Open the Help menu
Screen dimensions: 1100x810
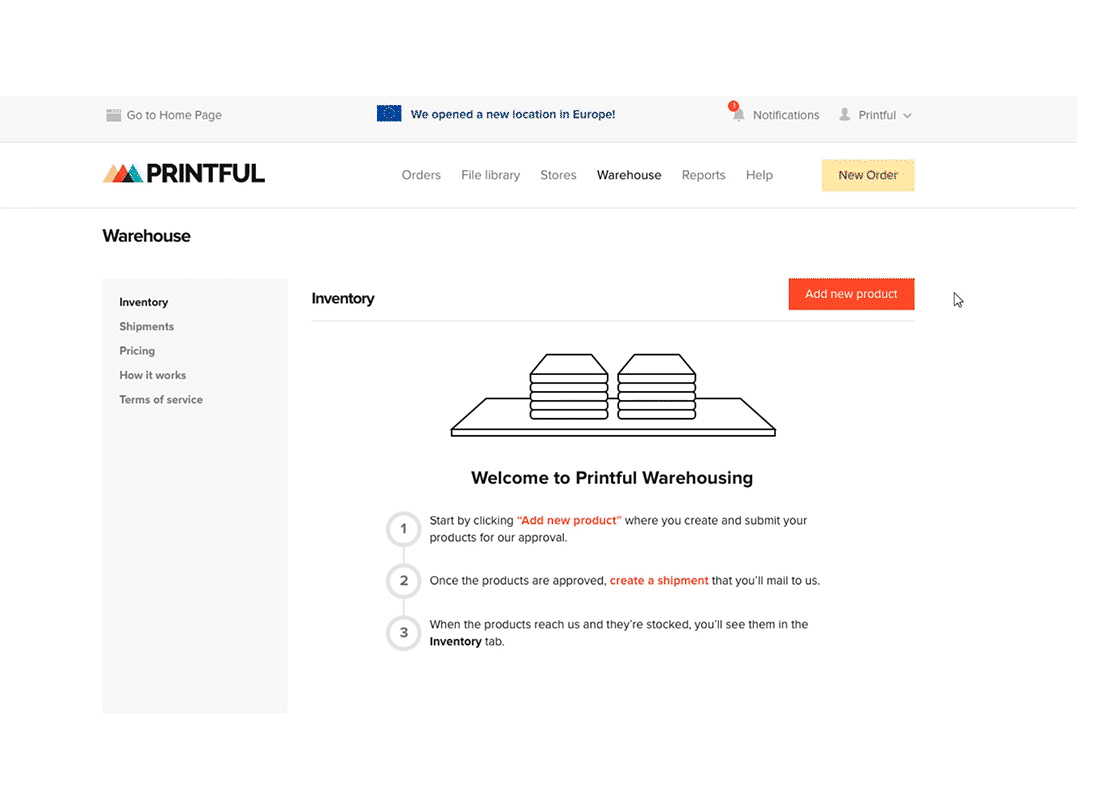[759, 175]
